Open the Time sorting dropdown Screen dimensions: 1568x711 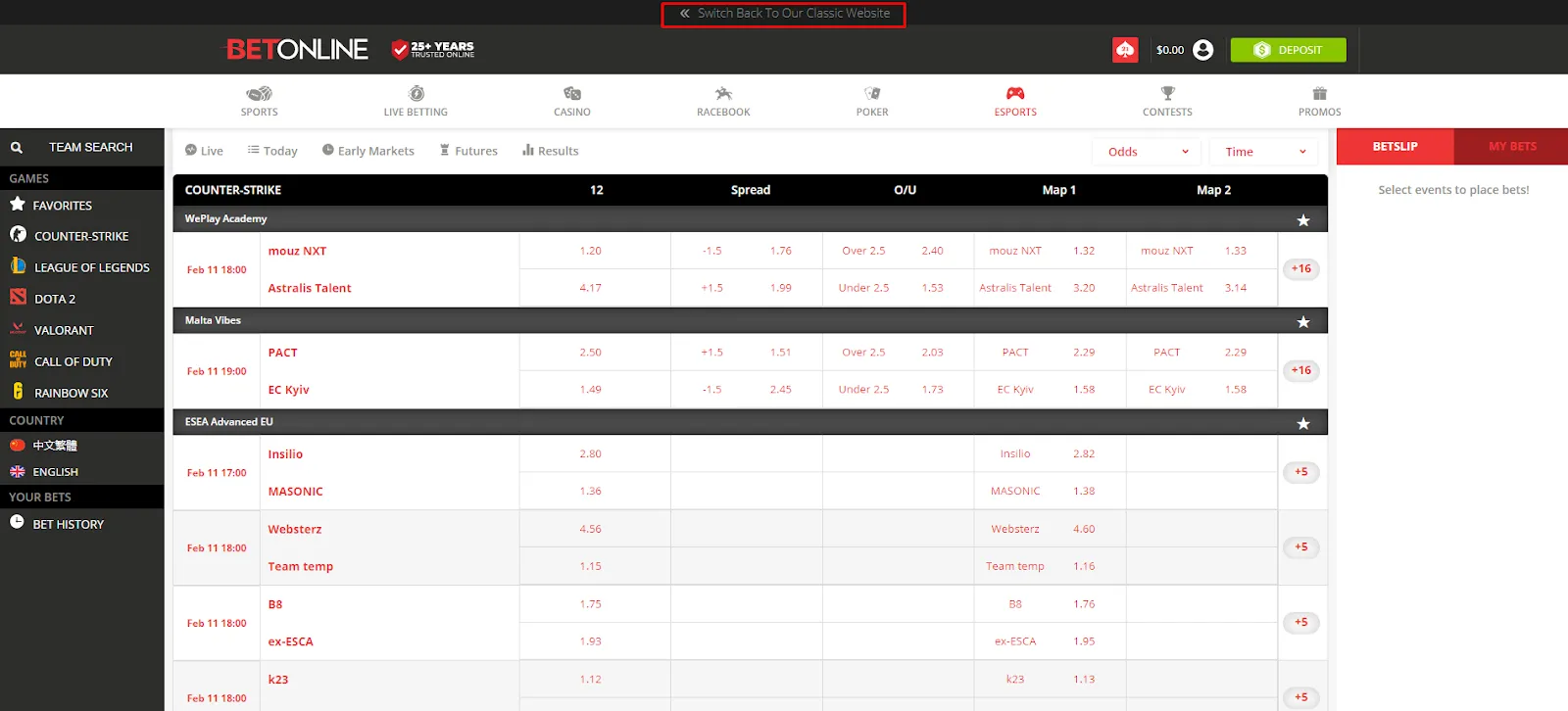pyautogui.click(x=1264, y=152)
